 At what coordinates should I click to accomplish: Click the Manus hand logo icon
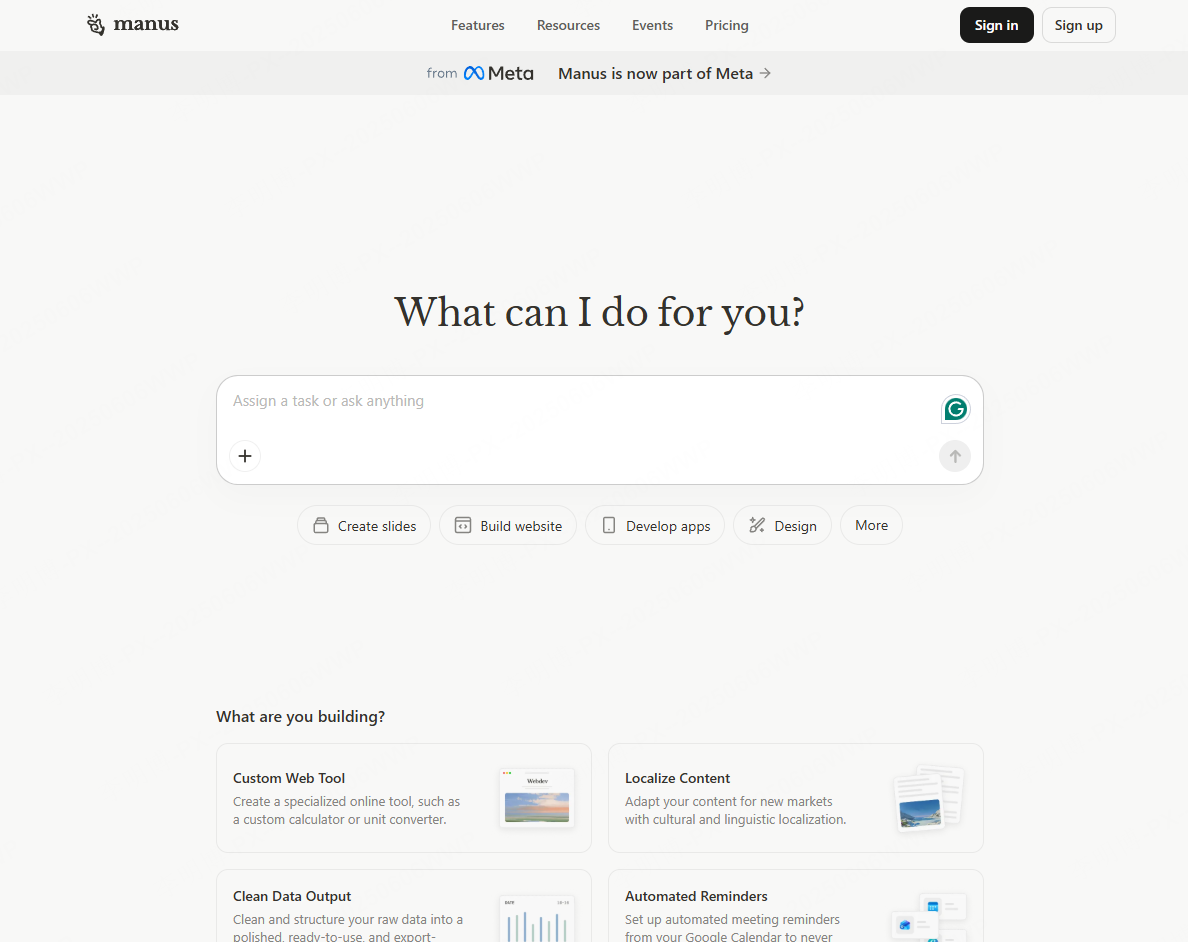pos(96,25)
